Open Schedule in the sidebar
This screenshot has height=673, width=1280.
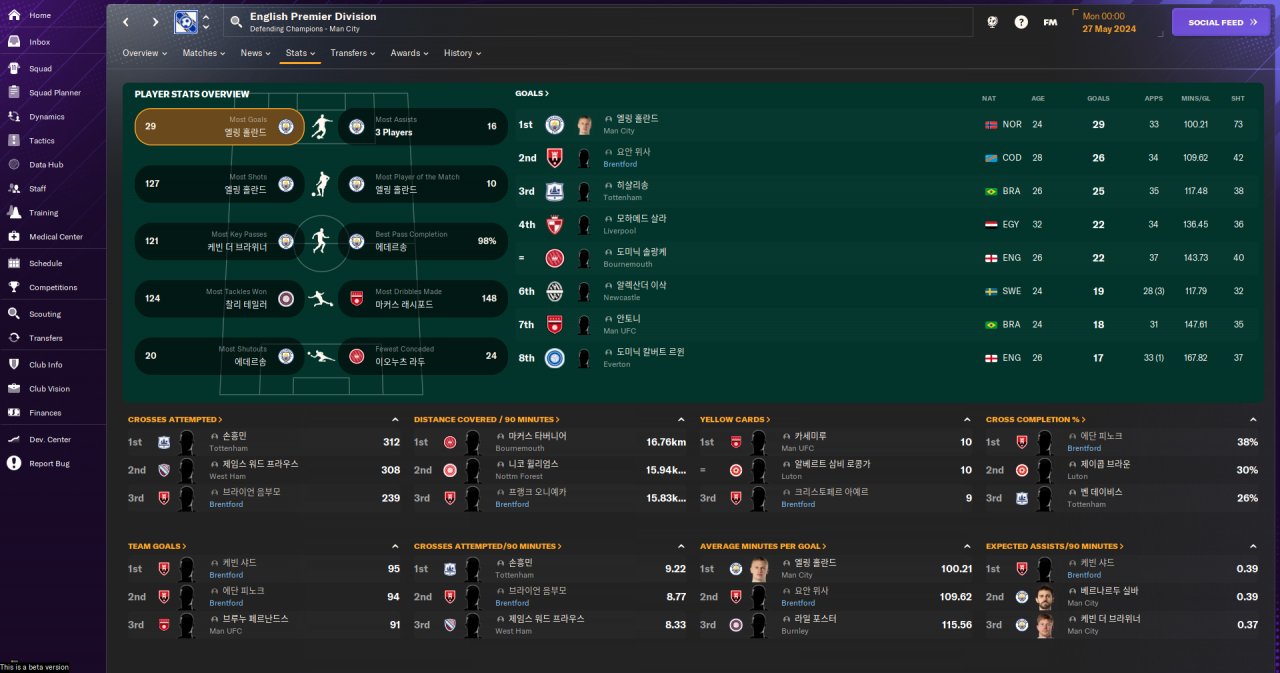tap(45, 264)
